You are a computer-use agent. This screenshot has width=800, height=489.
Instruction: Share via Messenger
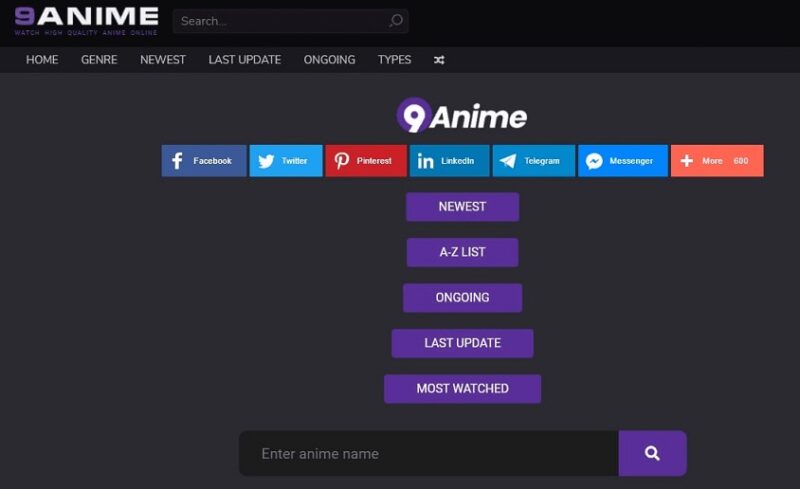tap(623, 161)
